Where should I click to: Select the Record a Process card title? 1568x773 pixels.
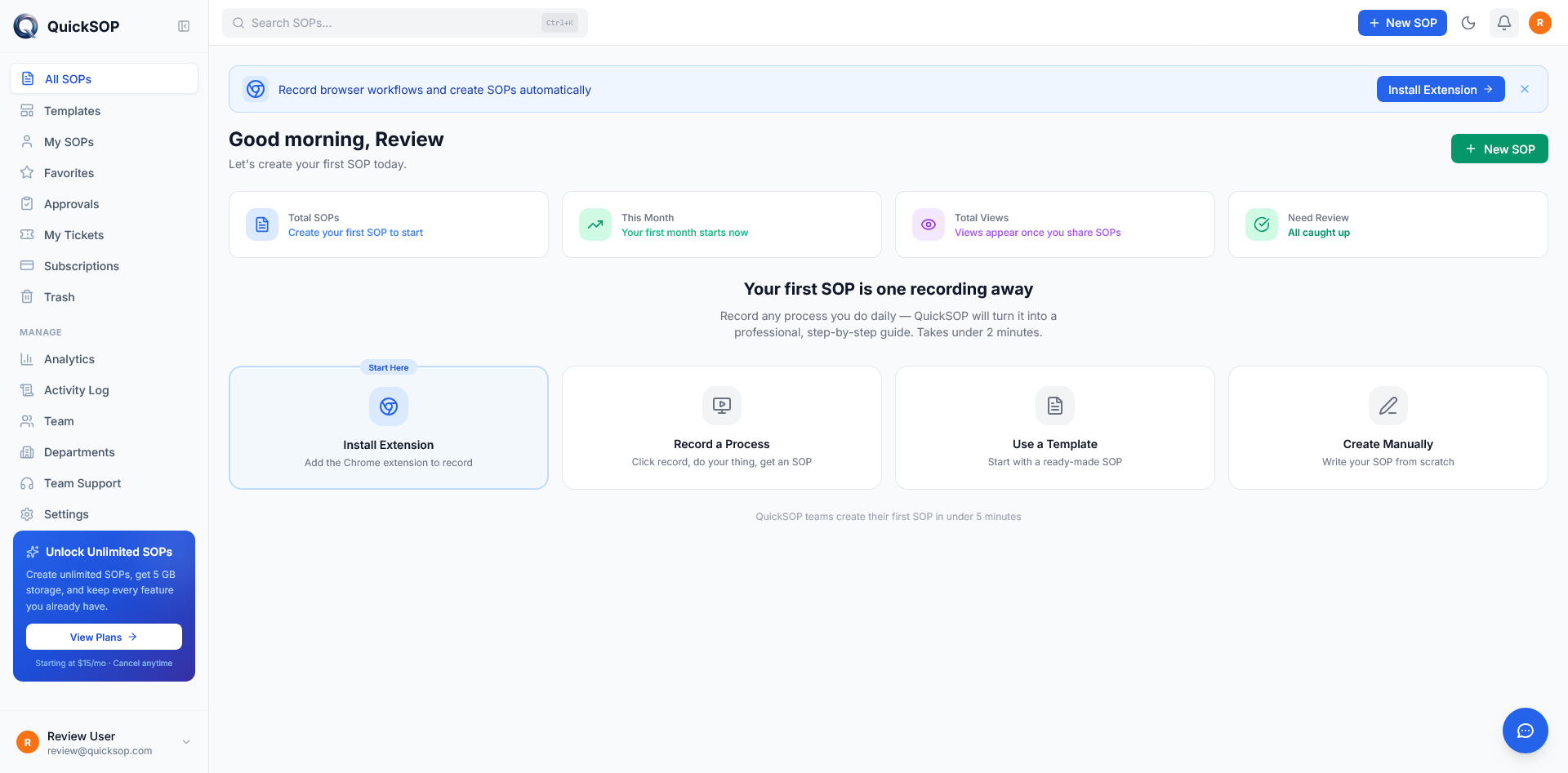click(722, 444)
